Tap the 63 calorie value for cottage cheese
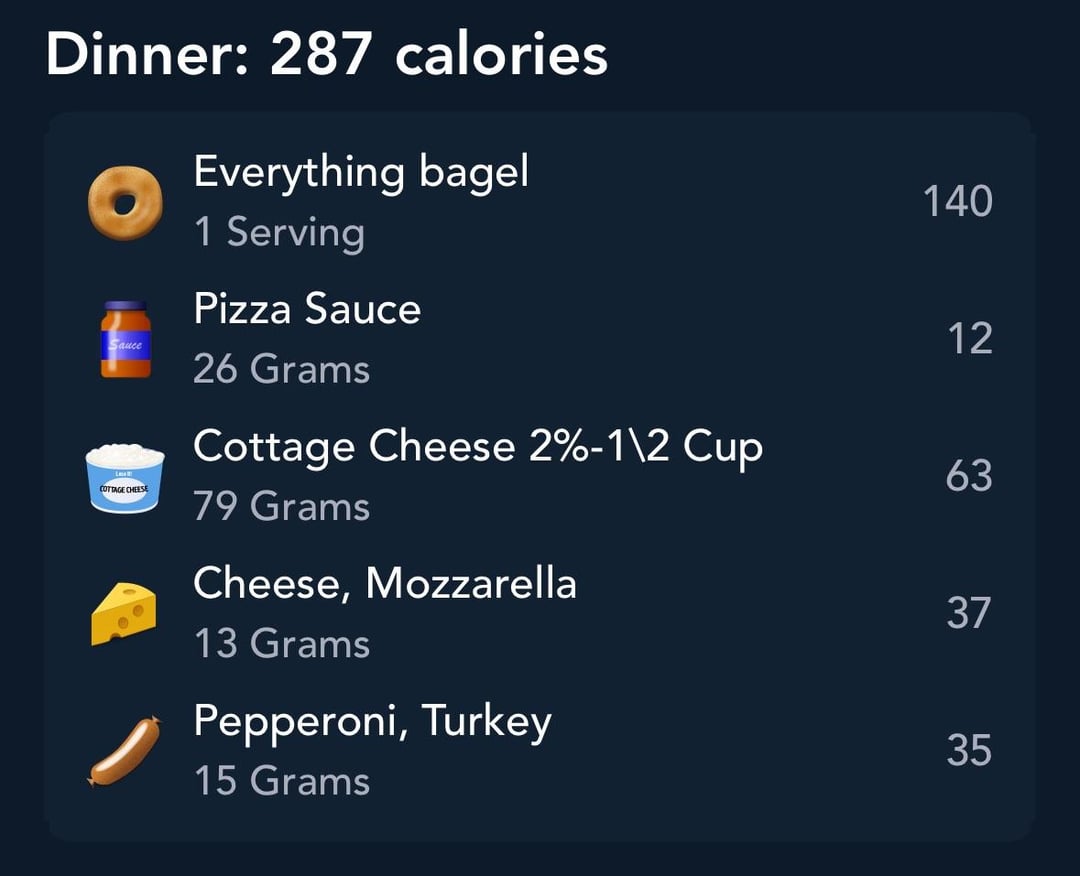 pos(969,476)
